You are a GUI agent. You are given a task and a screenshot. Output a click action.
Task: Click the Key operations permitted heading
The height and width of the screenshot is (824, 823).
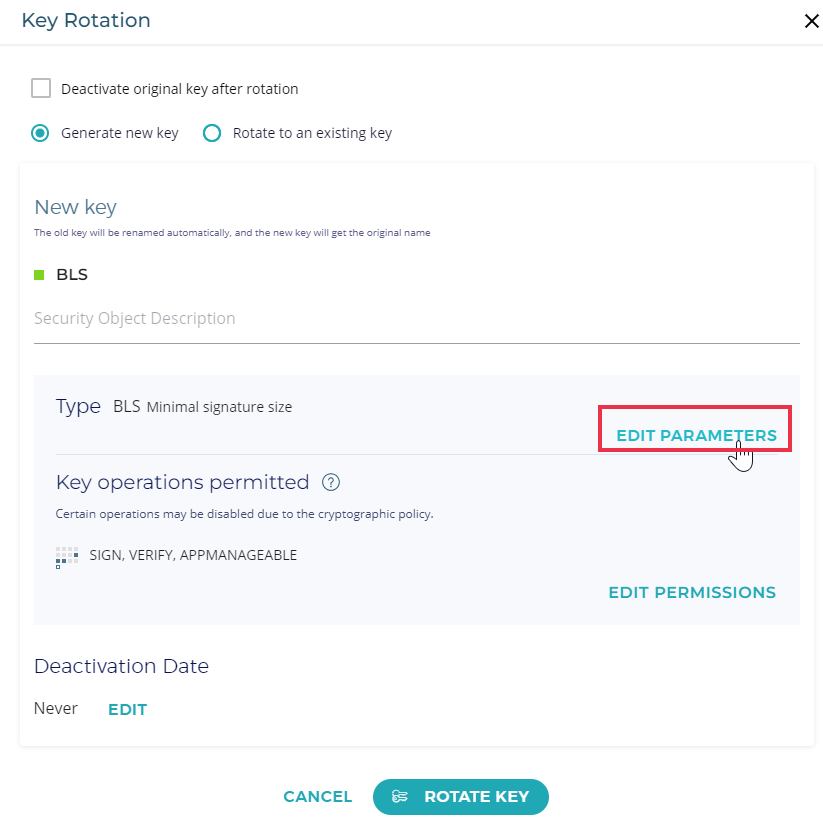pyautogui.click(x=182, y=483)
